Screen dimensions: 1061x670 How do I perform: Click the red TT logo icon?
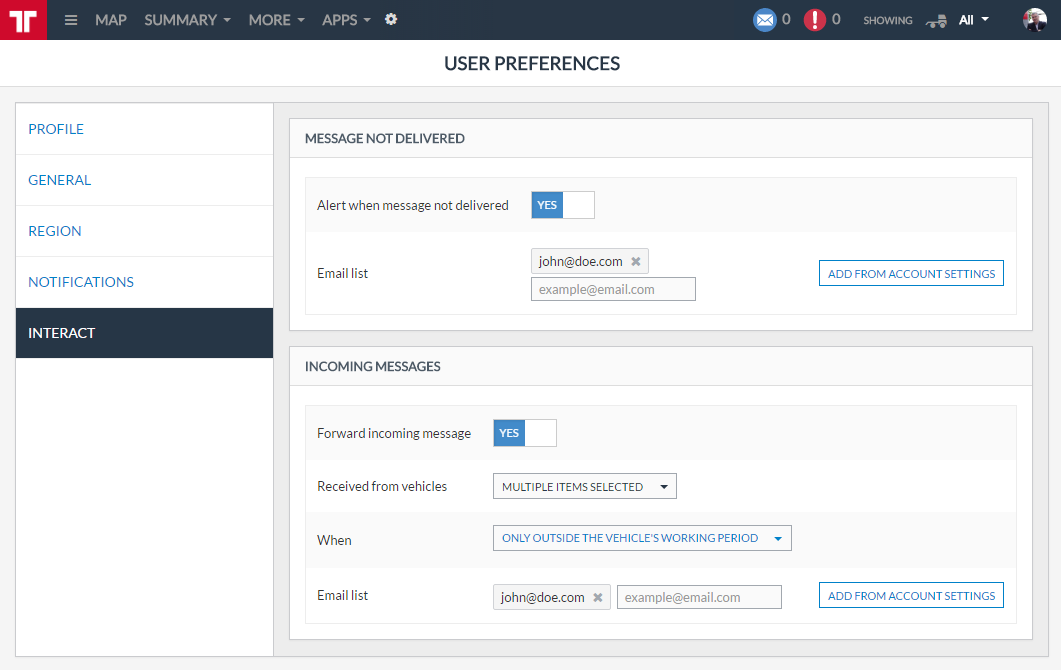click(x=23, y=20)
